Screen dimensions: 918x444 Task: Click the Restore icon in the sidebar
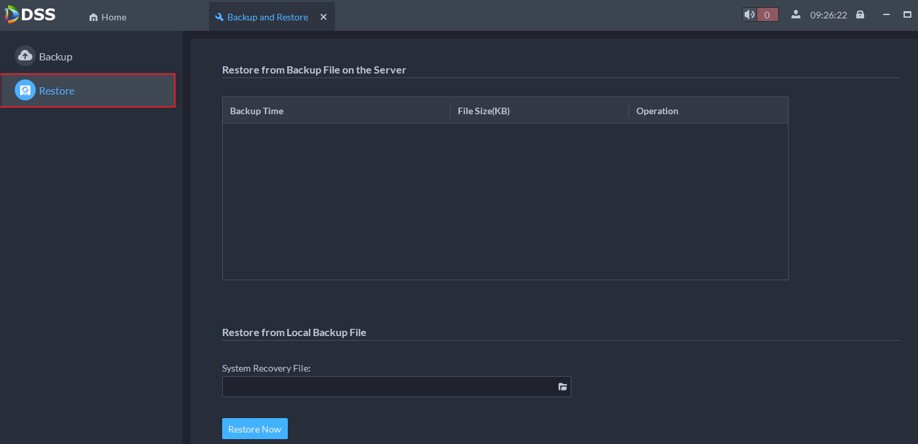click(25, 90)
